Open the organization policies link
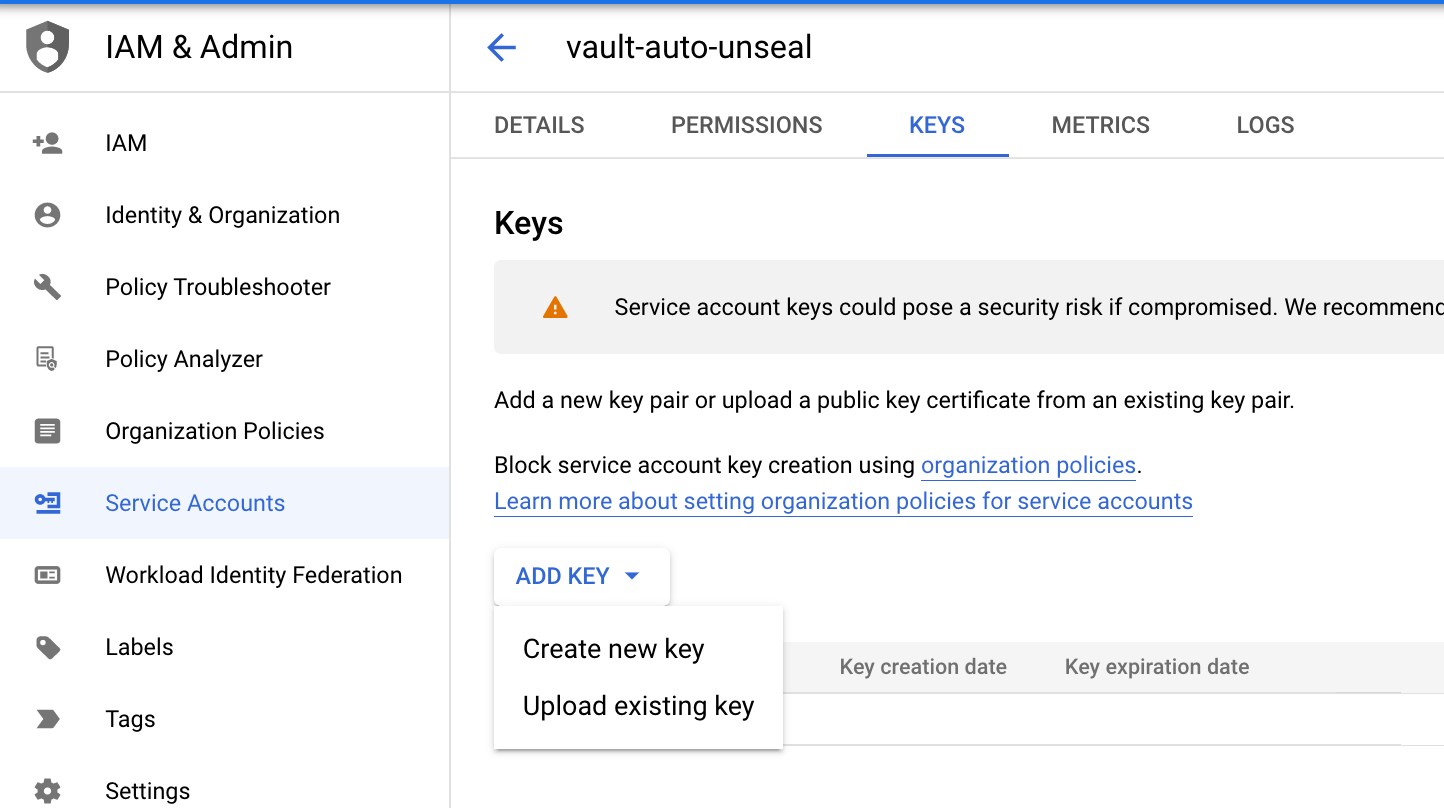 (1028, 465)
